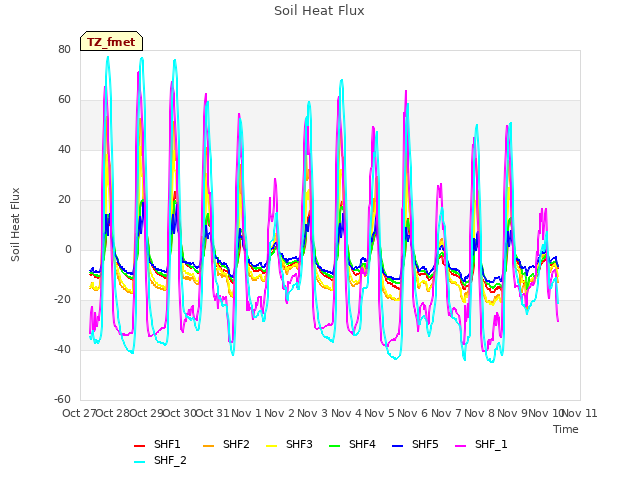This screenshot has height=480, width=640.
Task: Click the orange SHF2 legend color marker
Action: [209, 446]
